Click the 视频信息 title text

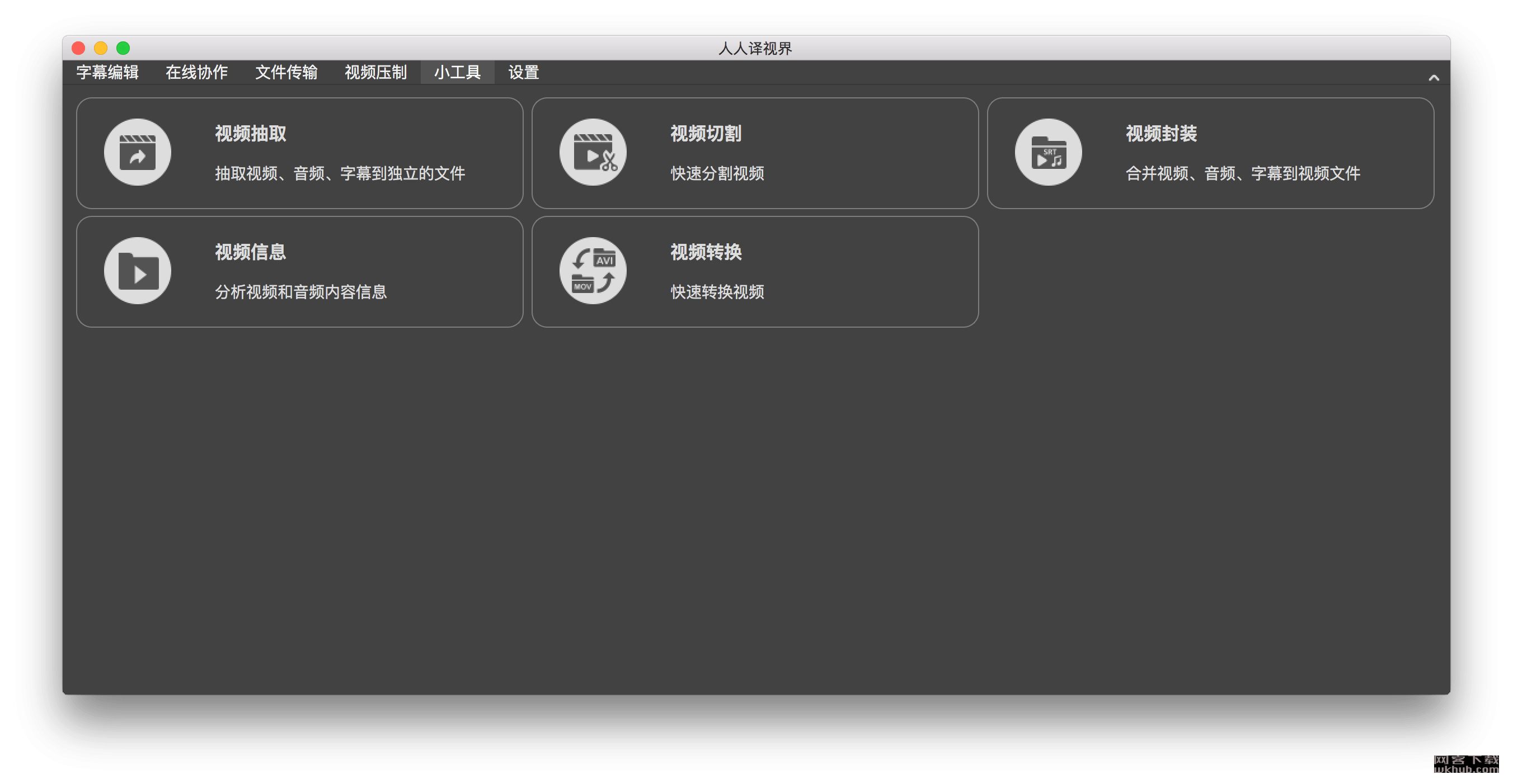click(251, 252)
